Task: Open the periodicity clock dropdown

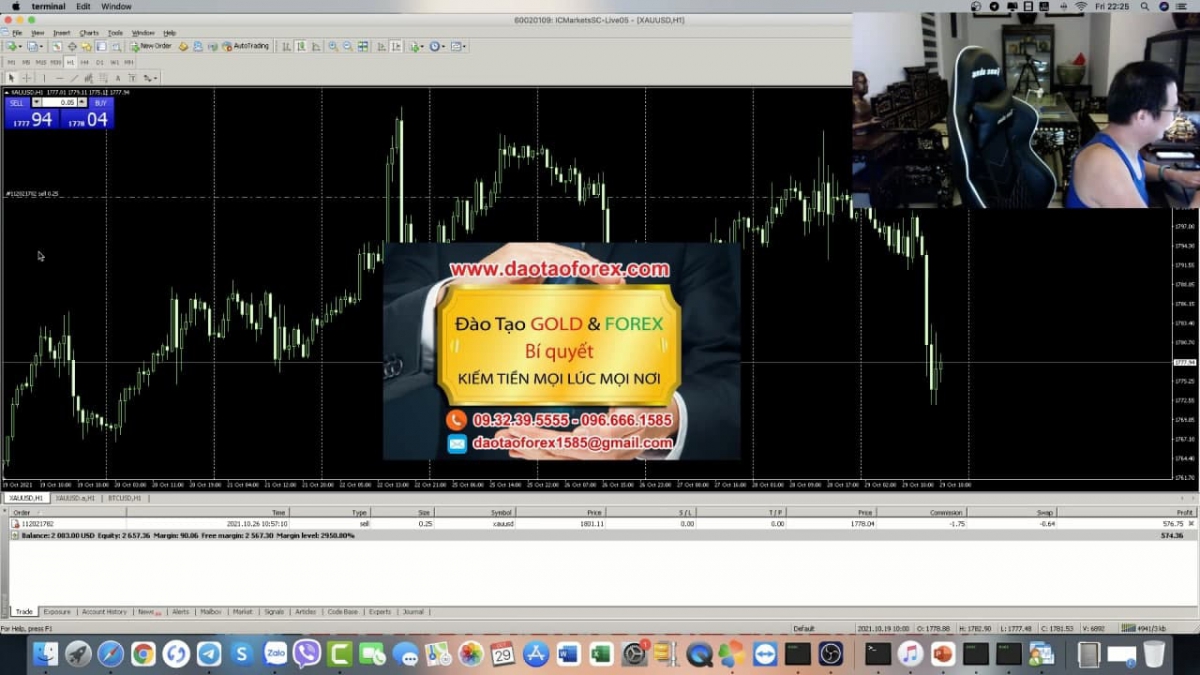Action: 437,46
